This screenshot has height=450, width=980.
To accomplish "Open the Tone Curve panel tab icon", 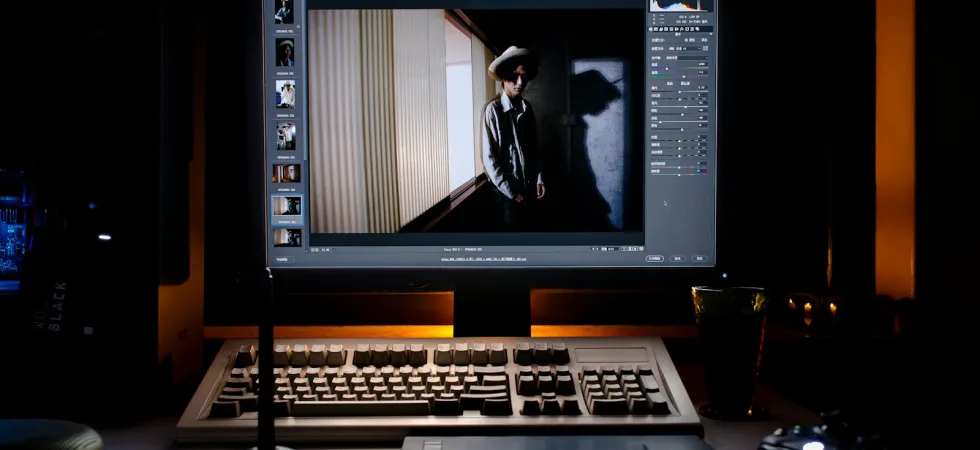I will pyautogui.click(x=656, y=29).
